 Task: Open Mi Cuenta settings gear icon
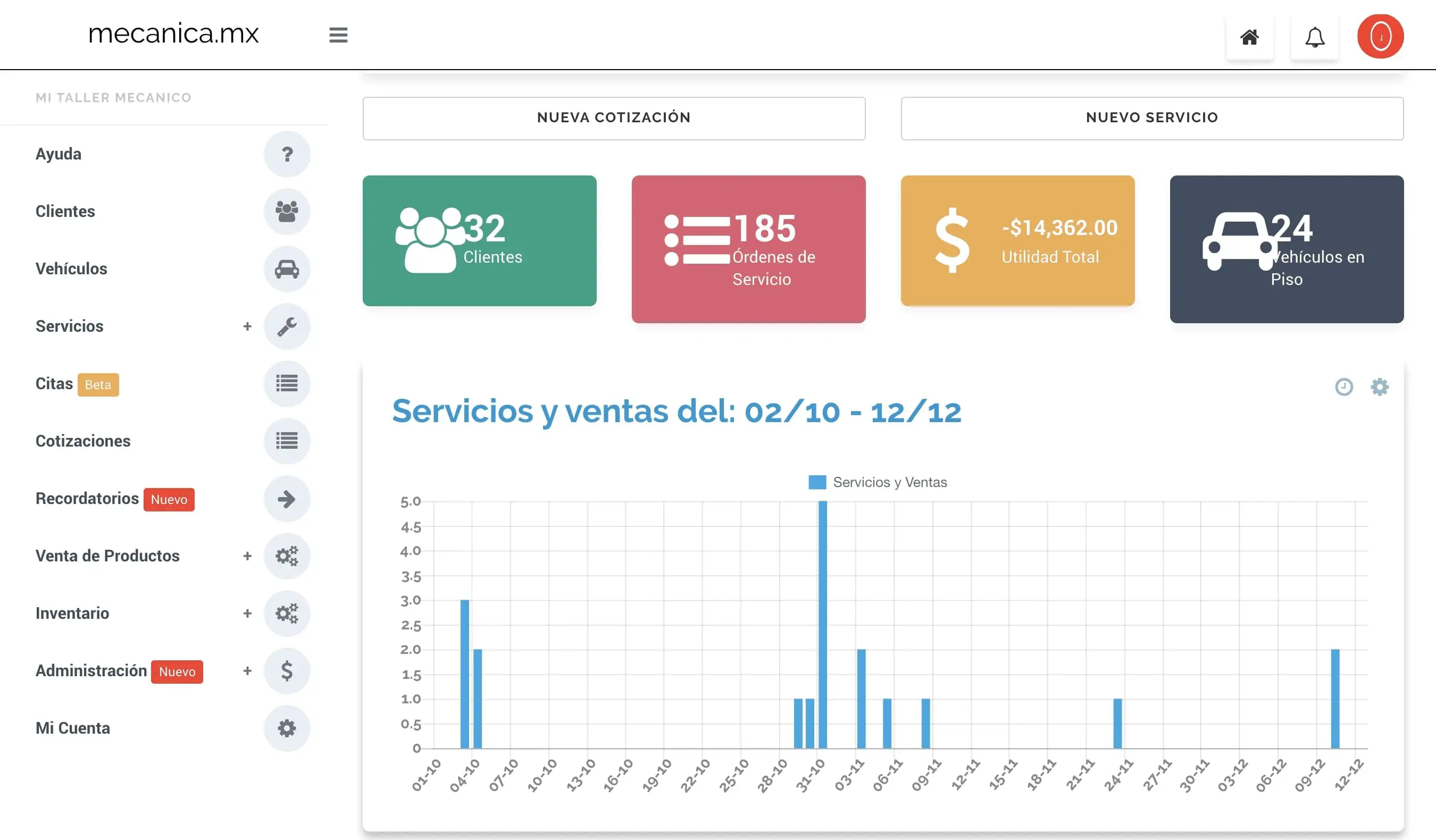287,728
